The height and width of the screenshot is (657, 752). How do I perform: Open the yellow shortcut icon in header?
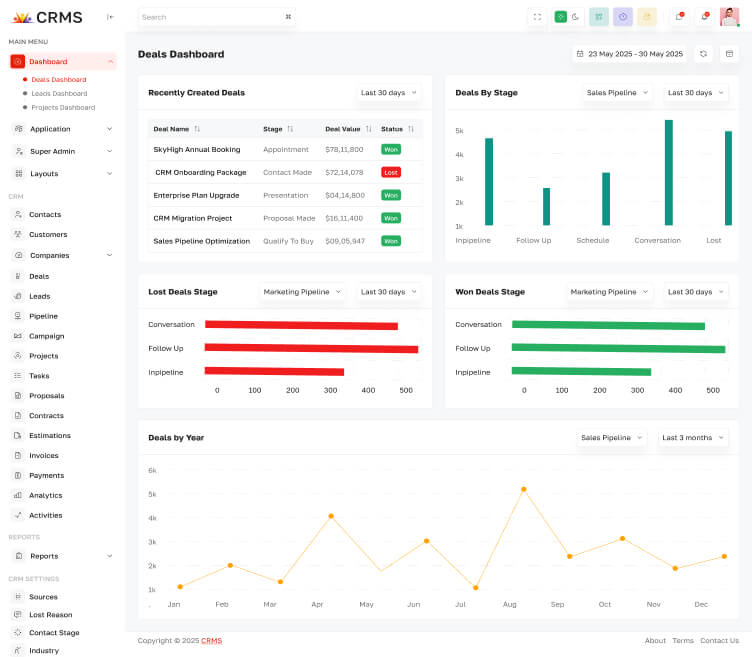click(646, 17)
